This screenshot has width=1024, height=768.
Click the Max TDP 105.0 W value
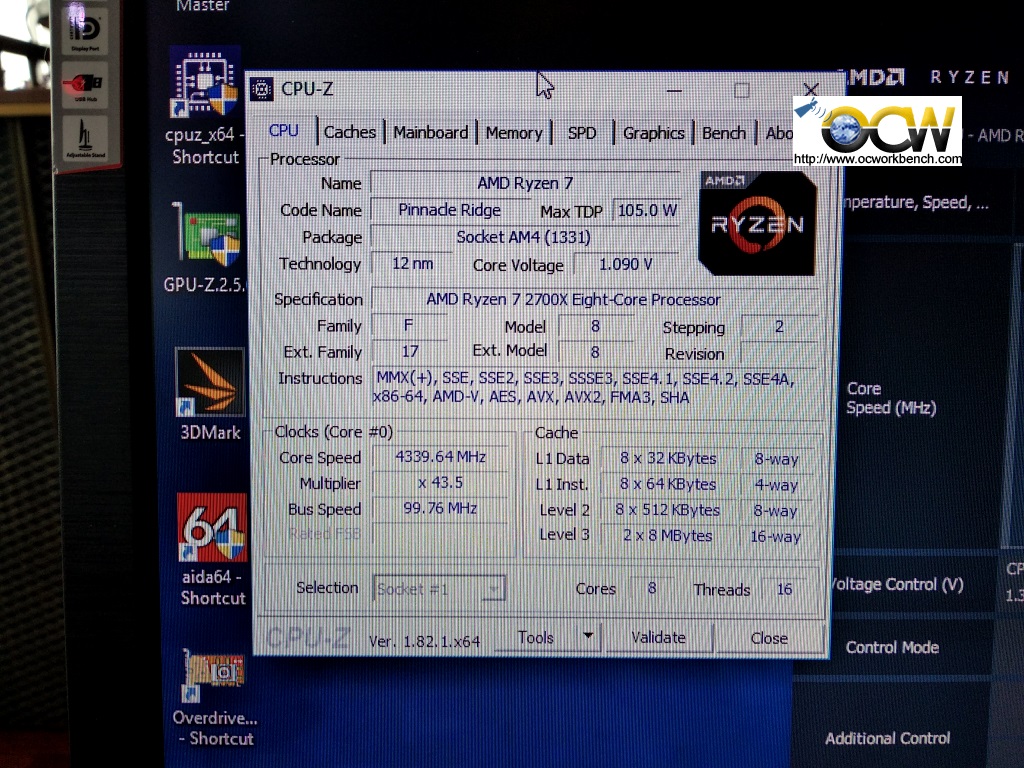pos(647,210)
